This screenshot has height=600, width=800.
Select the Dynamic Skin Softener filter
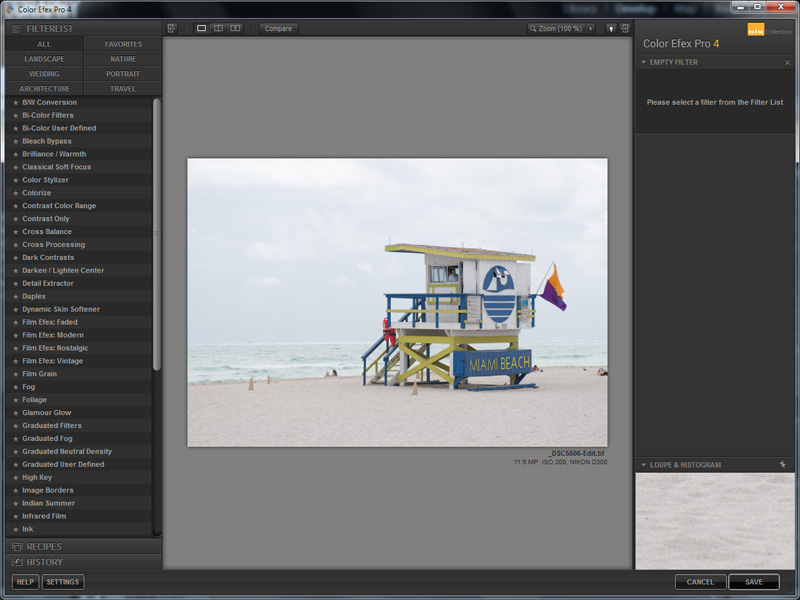coord(79,309)
